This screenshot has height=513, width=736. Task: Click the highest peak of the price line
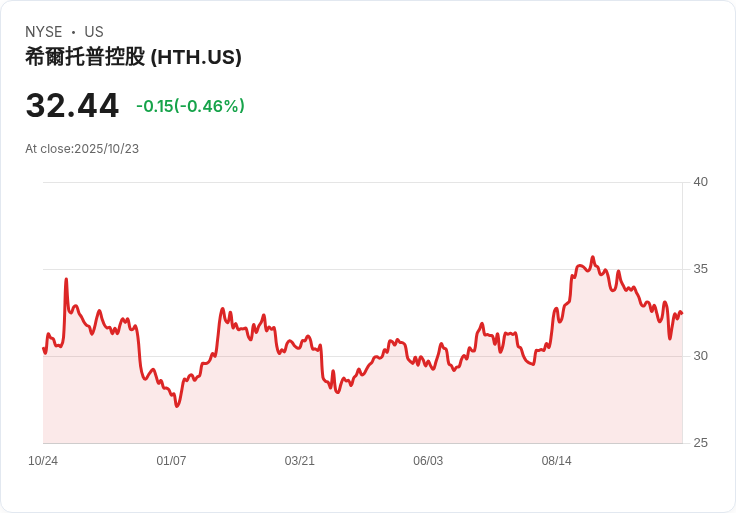coord(592,257)
